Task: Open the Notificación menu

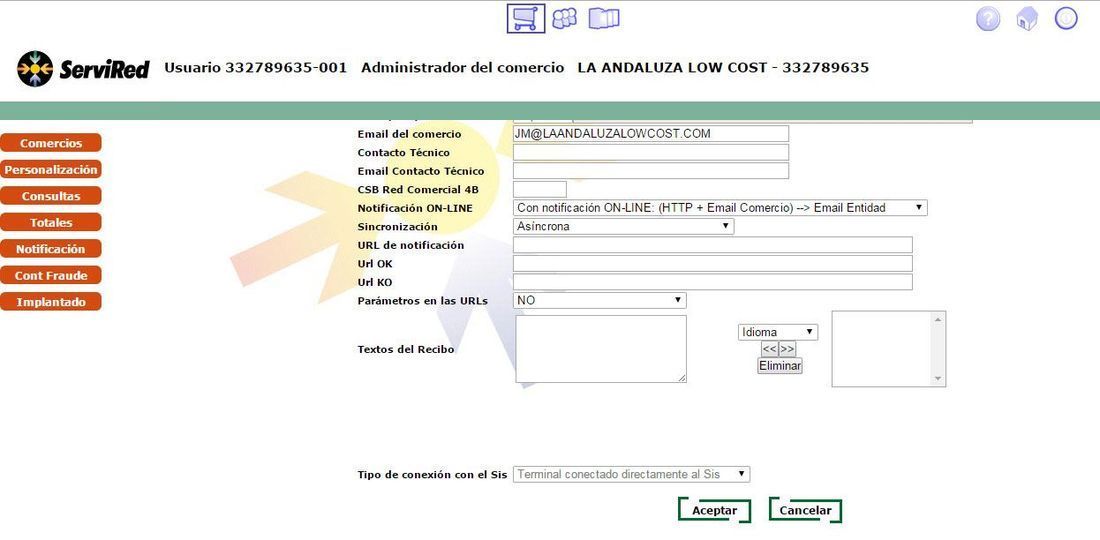Action: [x=51, y=249]
